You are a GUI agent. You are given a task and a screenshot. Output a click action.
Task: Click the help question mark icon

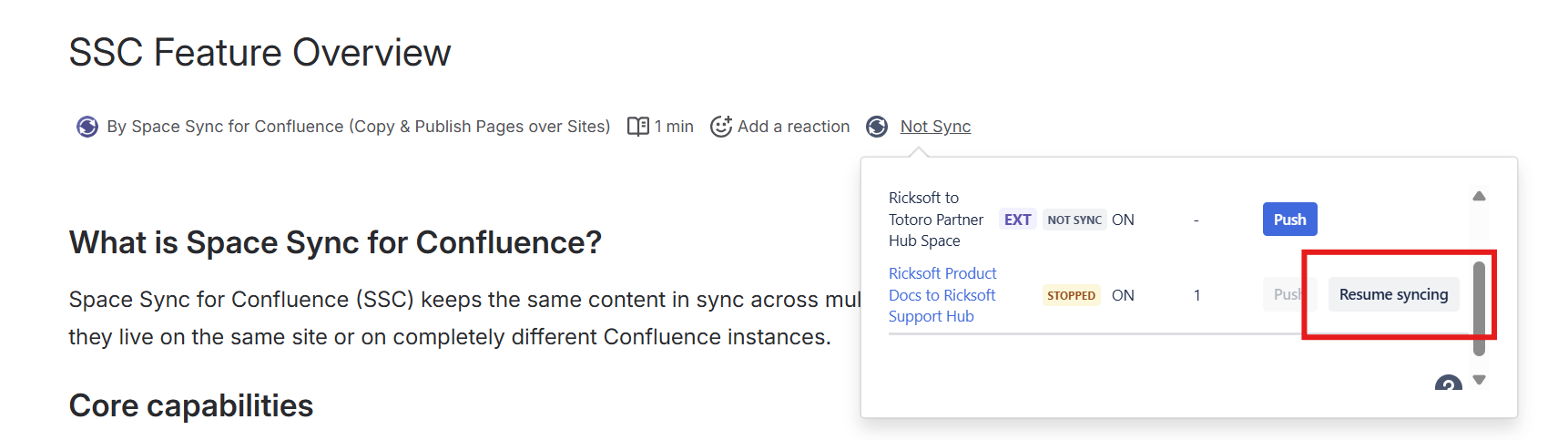tap(1448, 384)
